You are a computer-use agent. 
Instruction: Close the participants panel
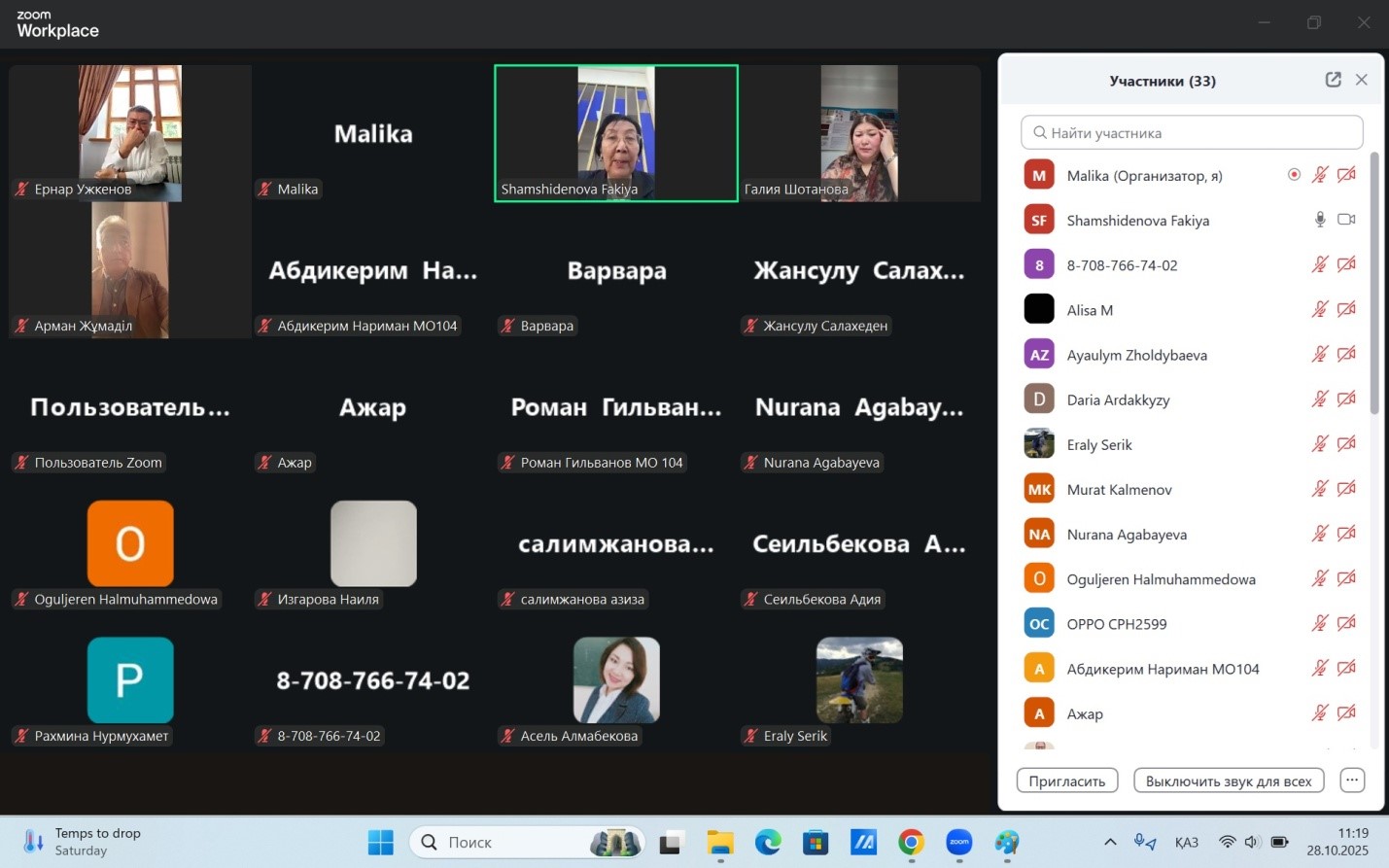(1362, 80)
